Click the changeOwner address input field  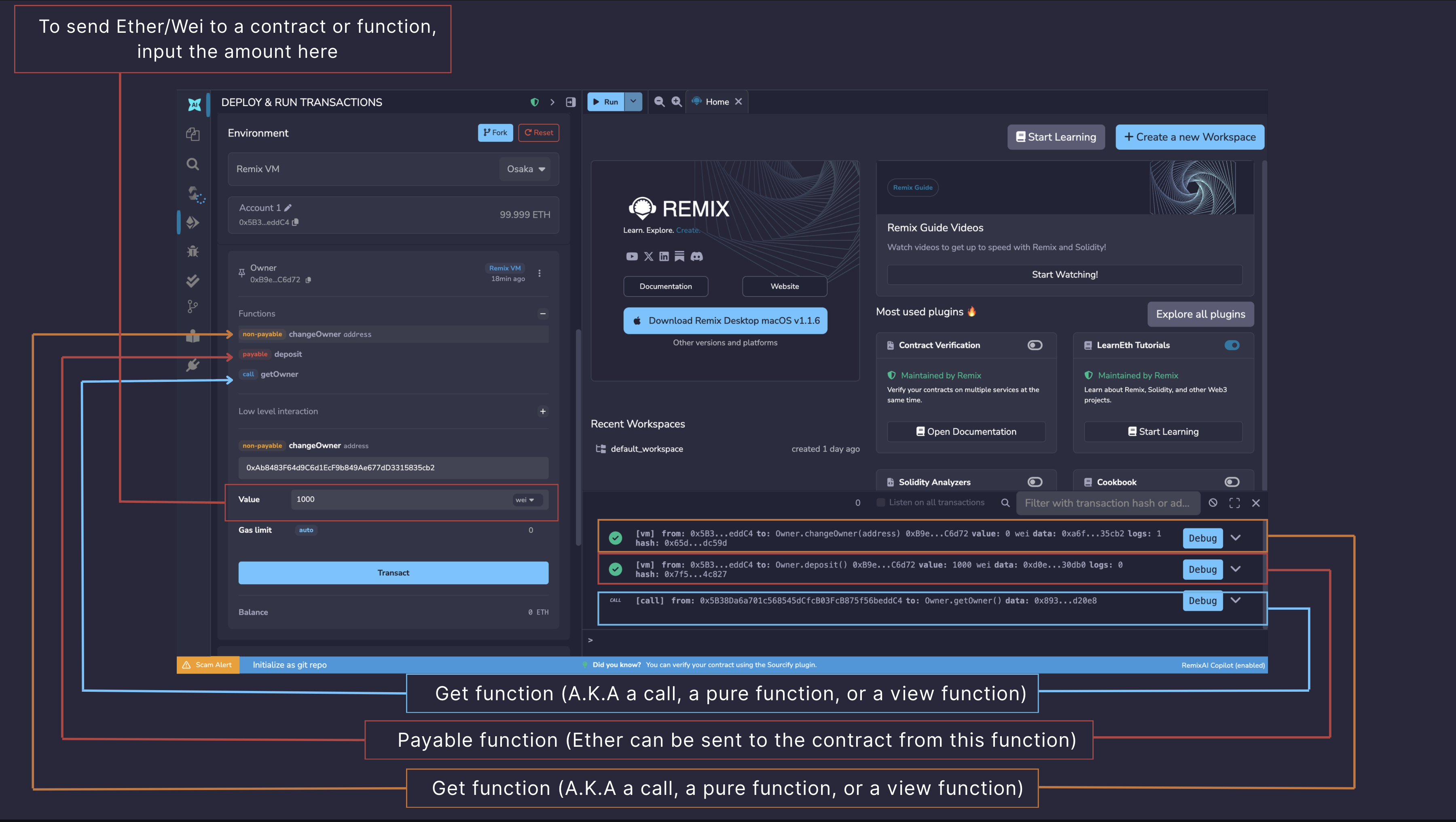tap(394, 468)
